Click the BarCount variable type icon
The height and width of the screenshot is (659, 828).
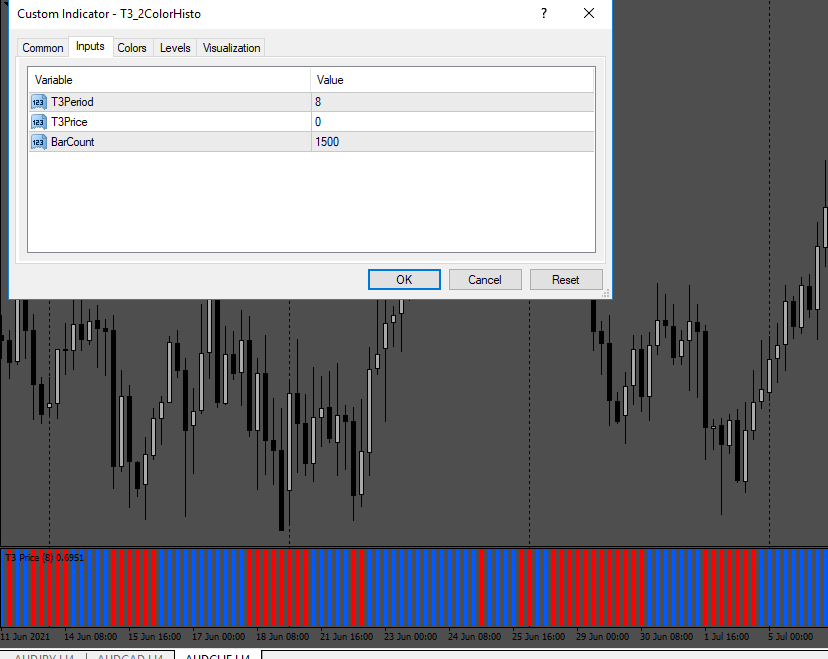(x=39, y=142)
